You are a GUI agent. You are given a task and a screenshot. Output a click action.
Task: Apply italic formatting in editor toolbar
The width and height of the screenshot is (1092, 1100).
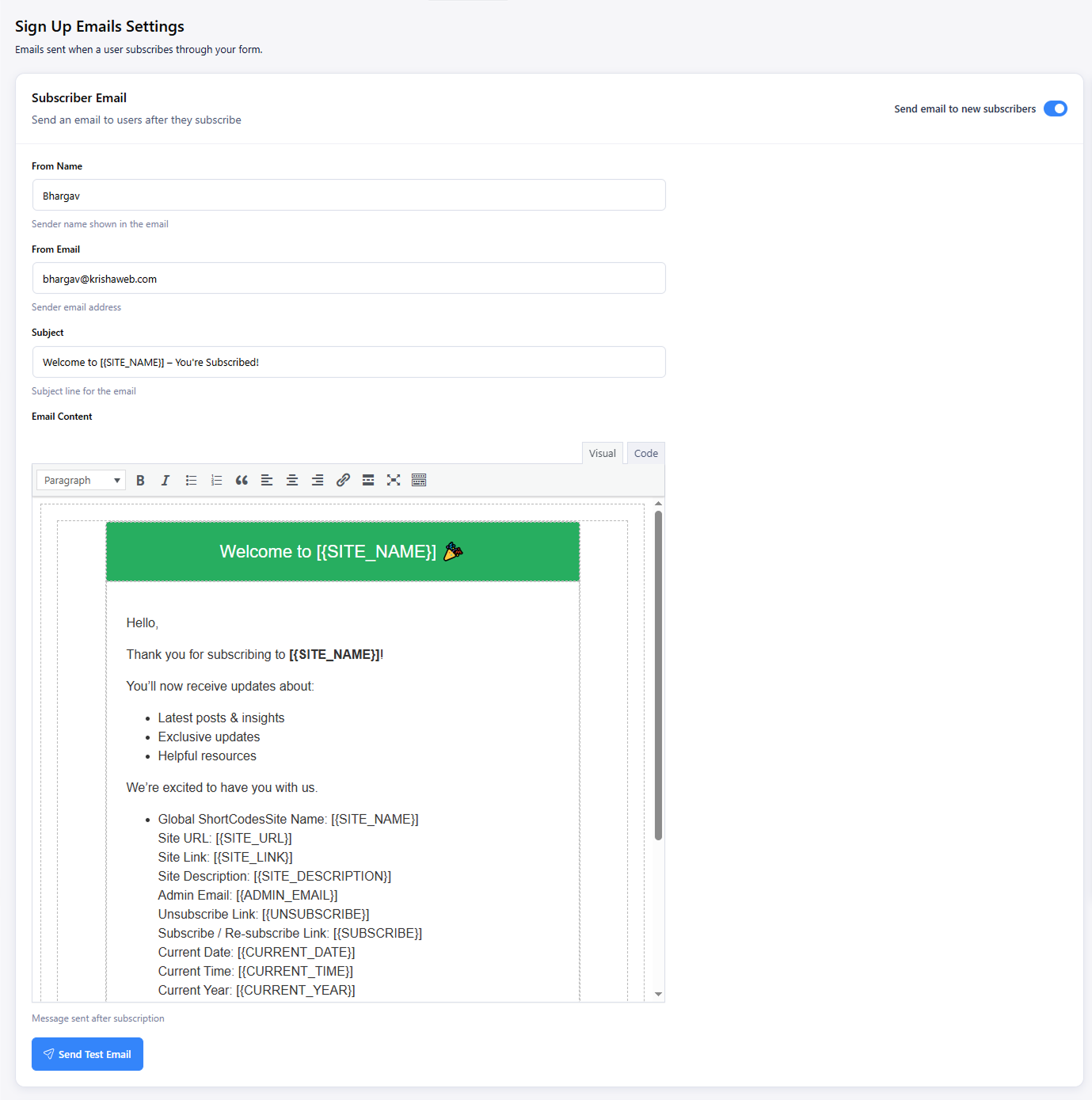pyautogui.click(x=166, y=480)
